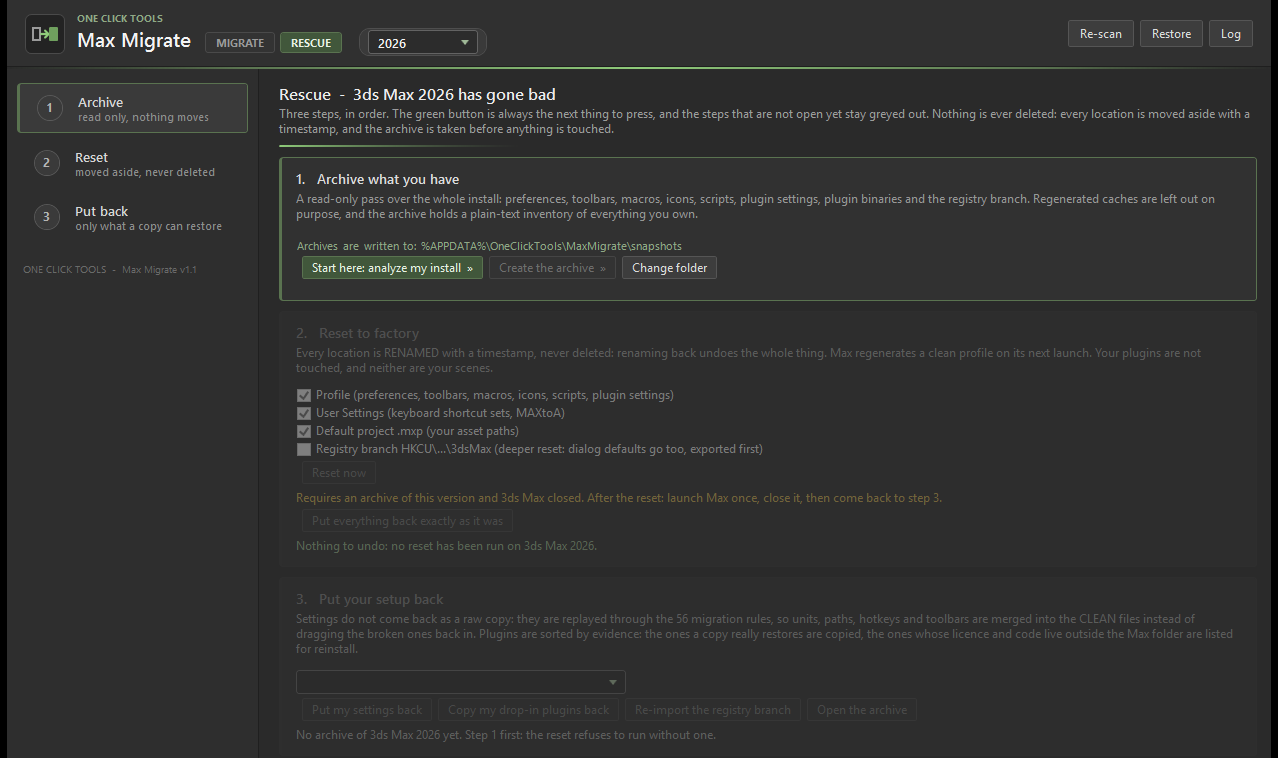Click Put everything back exactly as it was

point(407,521)
